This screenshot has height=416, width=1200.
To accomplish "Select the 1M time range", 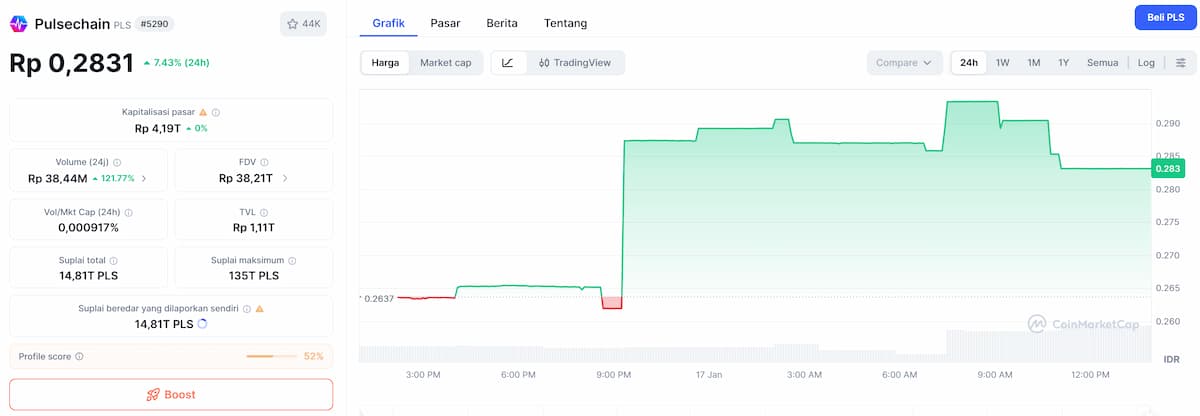I will pyautogui.click(x=1034, y=62).
